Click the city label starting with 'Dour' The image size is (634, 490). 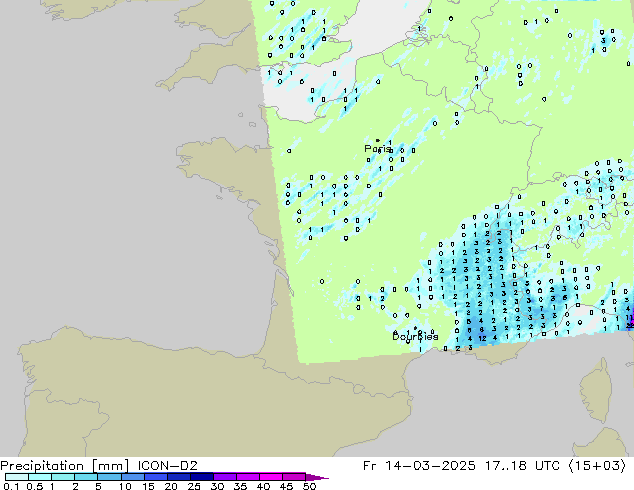click(x=415, y=336)
